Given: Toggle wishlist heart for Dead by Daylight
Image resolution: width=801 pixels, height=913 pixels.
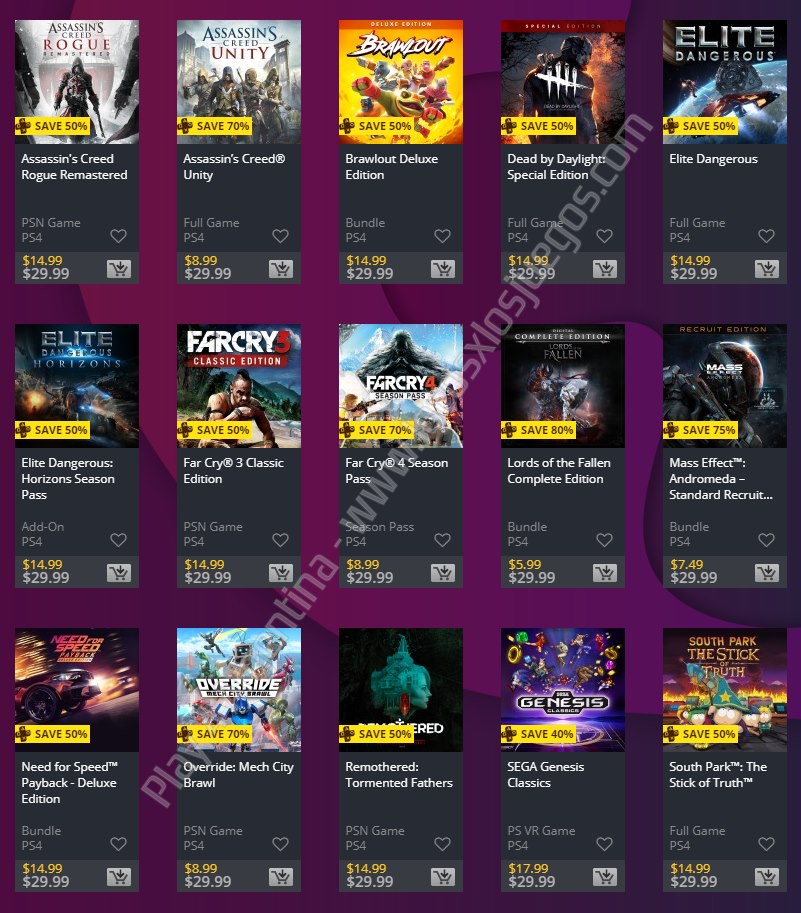Looking at the screenshot, I should pos(605,236).
